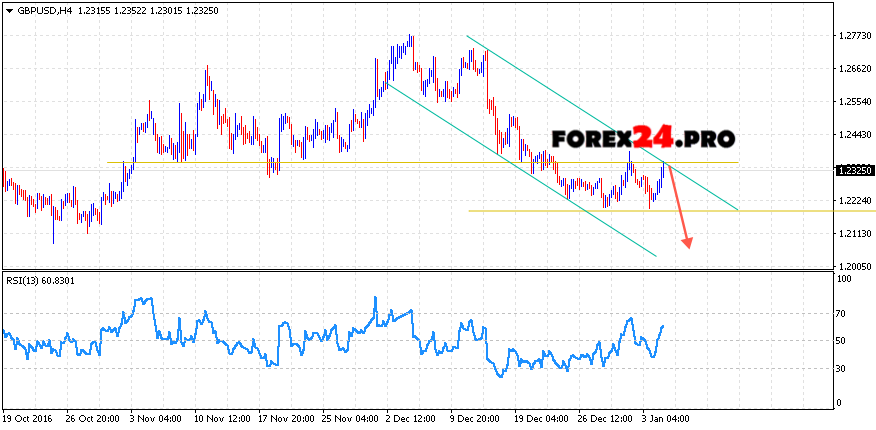Image resolution: width=876 pixels, height=430 pixels.
Task: Open the FOREX24.PRO watermark logo
Action: click(x=643, y=139)
